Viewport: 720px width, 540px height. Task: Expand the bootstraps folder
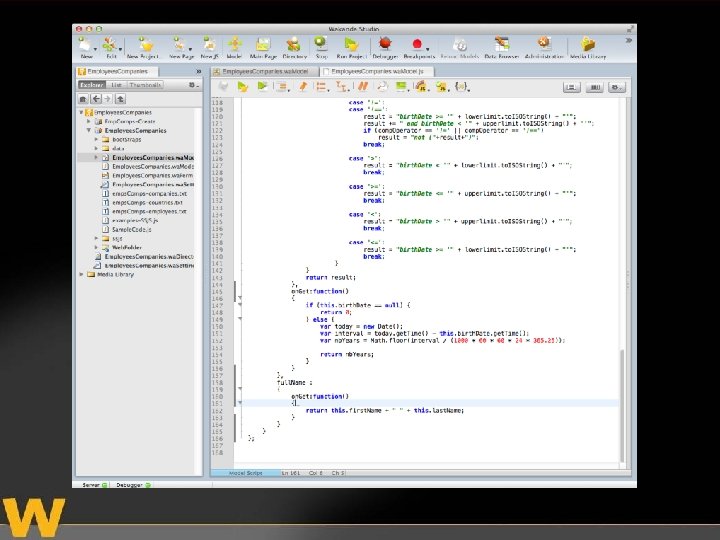coord(96,139)
